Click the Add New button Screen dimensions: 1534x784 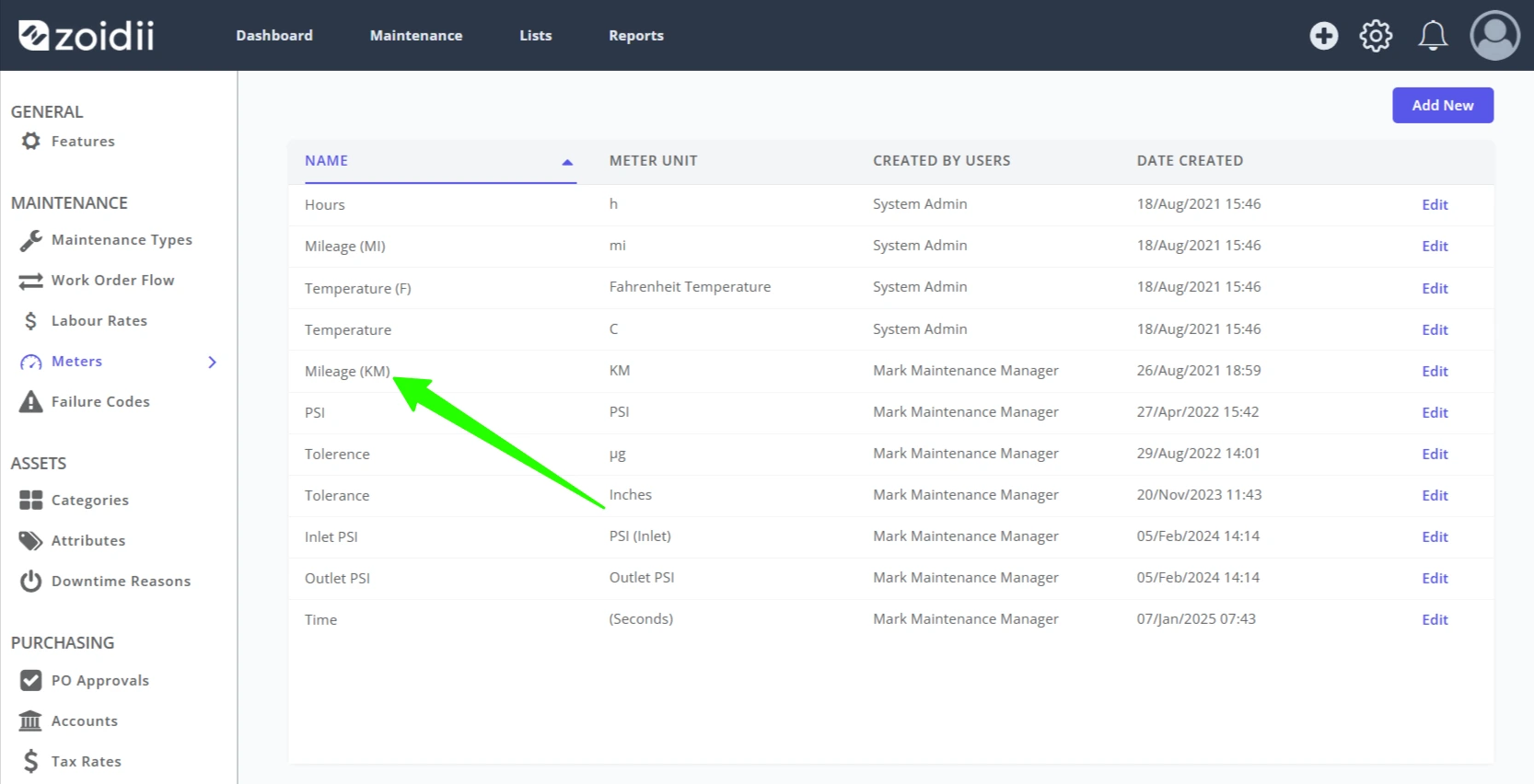[1443, 105]
